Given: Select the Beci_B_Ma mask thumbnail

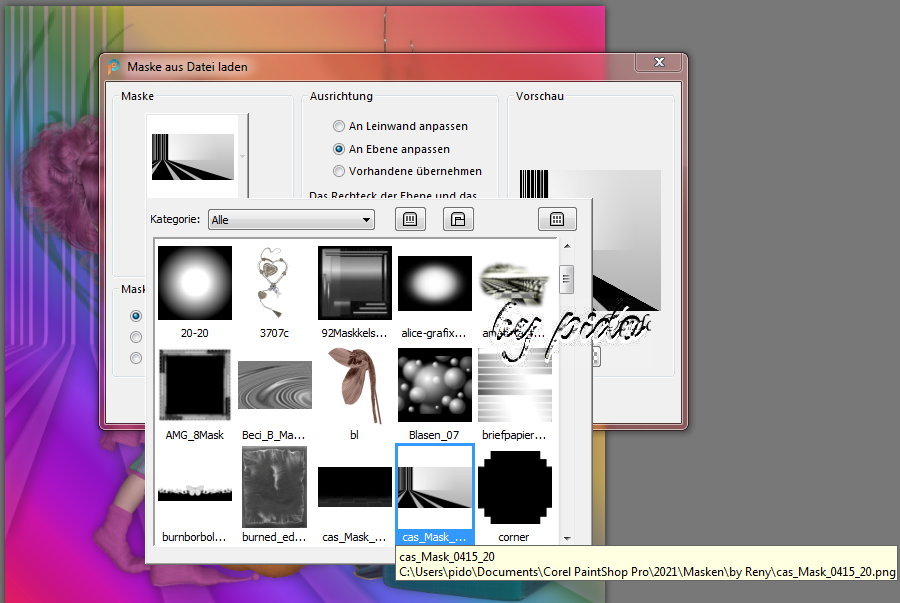Looking at the screenshot, I should [273, 385].
